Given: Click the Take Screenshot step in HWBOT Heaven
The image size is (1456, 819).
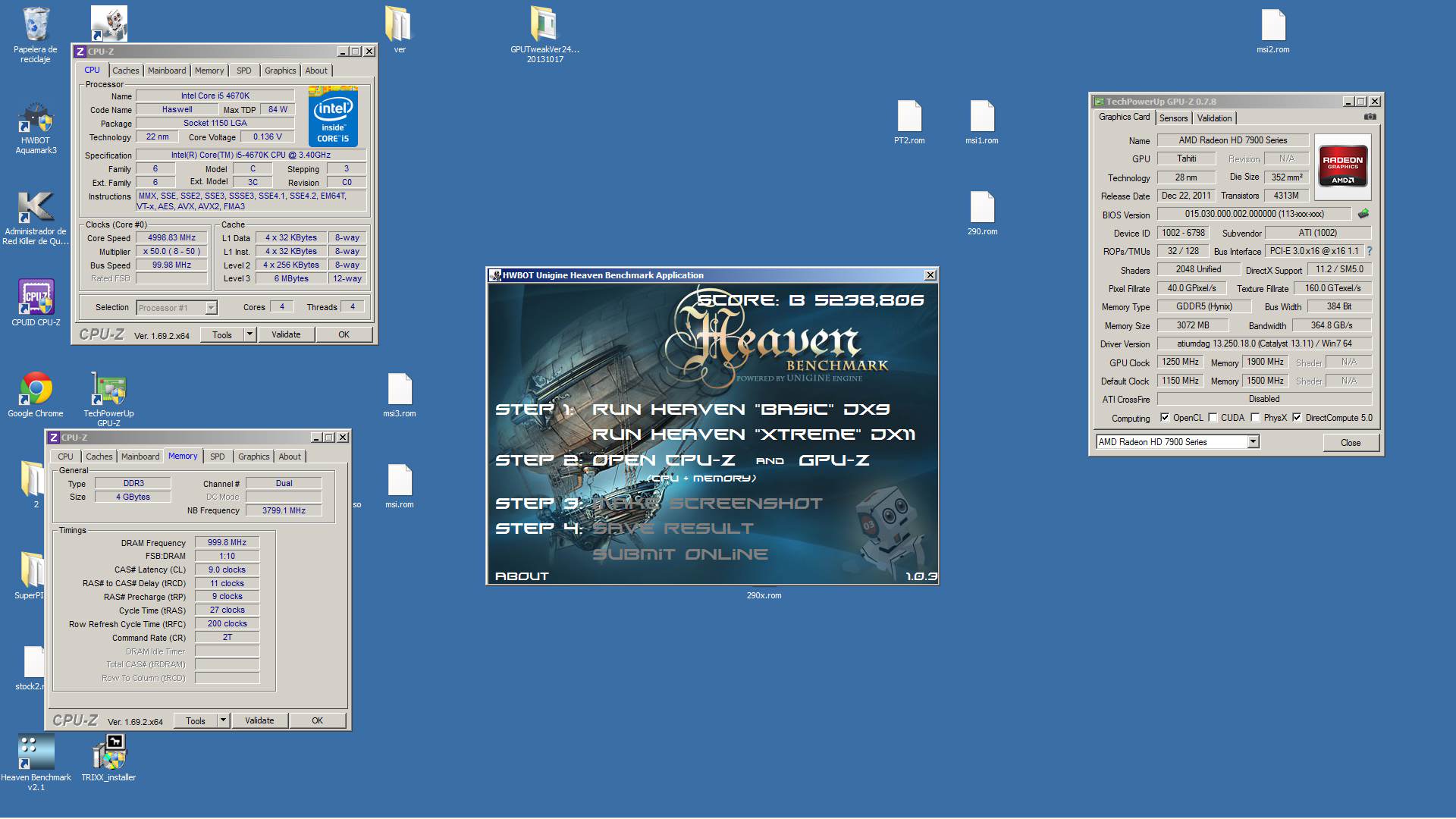Looking at the screenshot, I should pyautogui.click(x=708, y=504).
